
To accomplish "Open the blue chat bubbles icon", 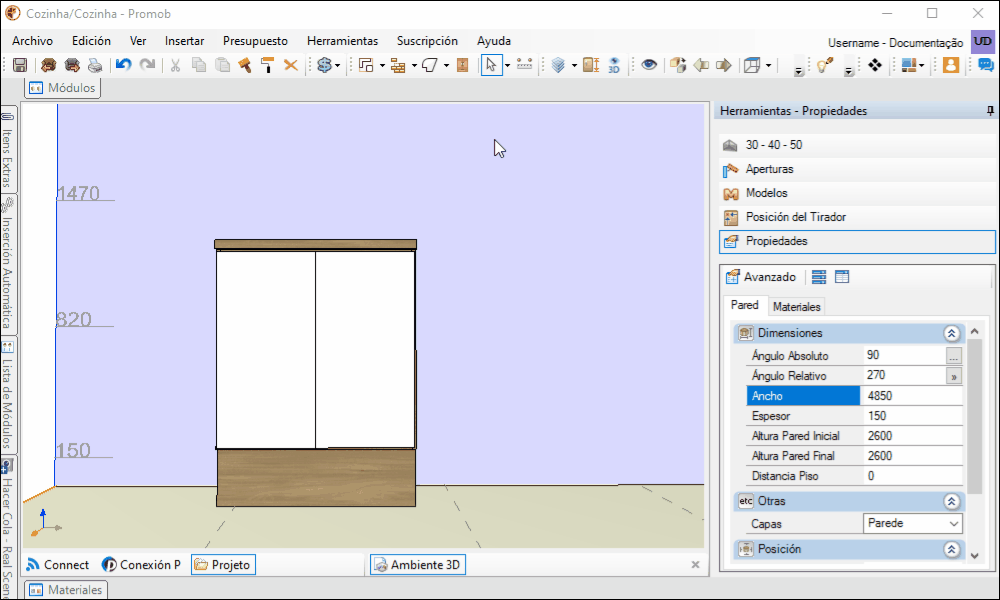I will (985, 65).
